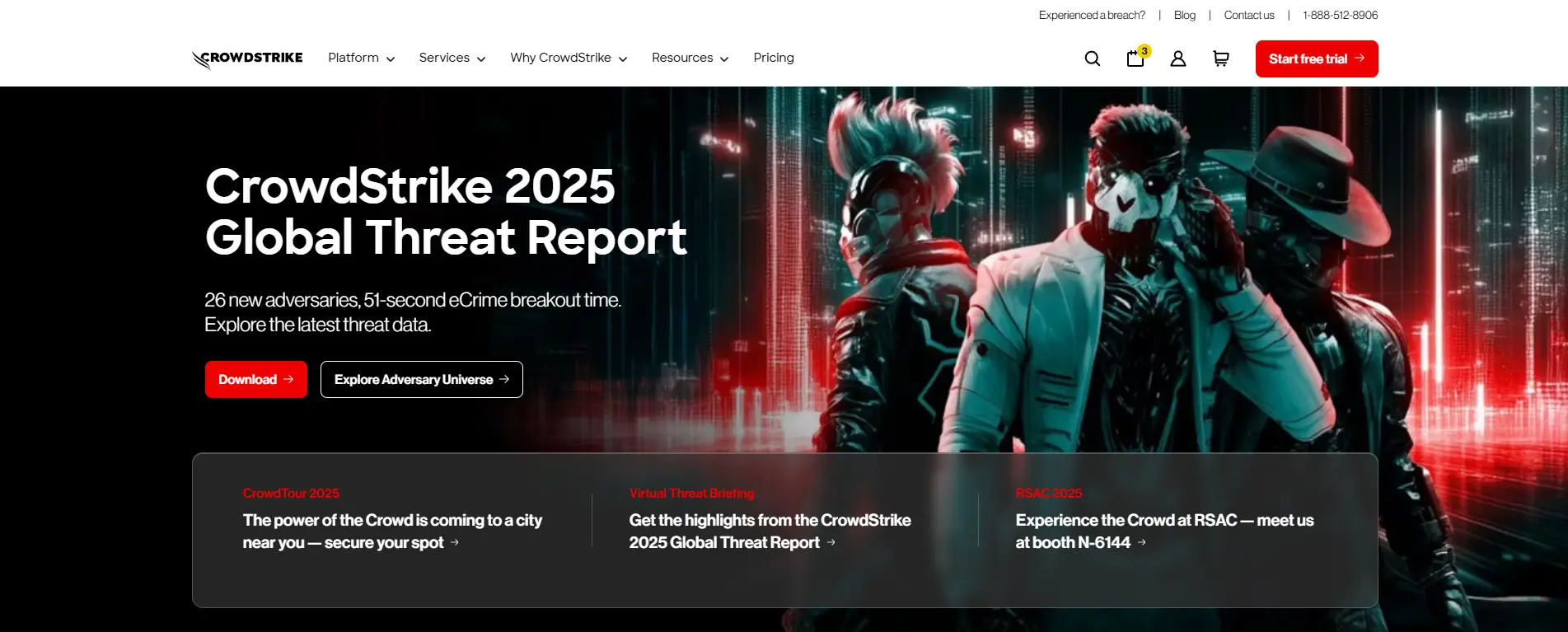Viewport: 1568px width, 632px height.
Task: Open the user account icon
Action: (x=1178, y=59)
